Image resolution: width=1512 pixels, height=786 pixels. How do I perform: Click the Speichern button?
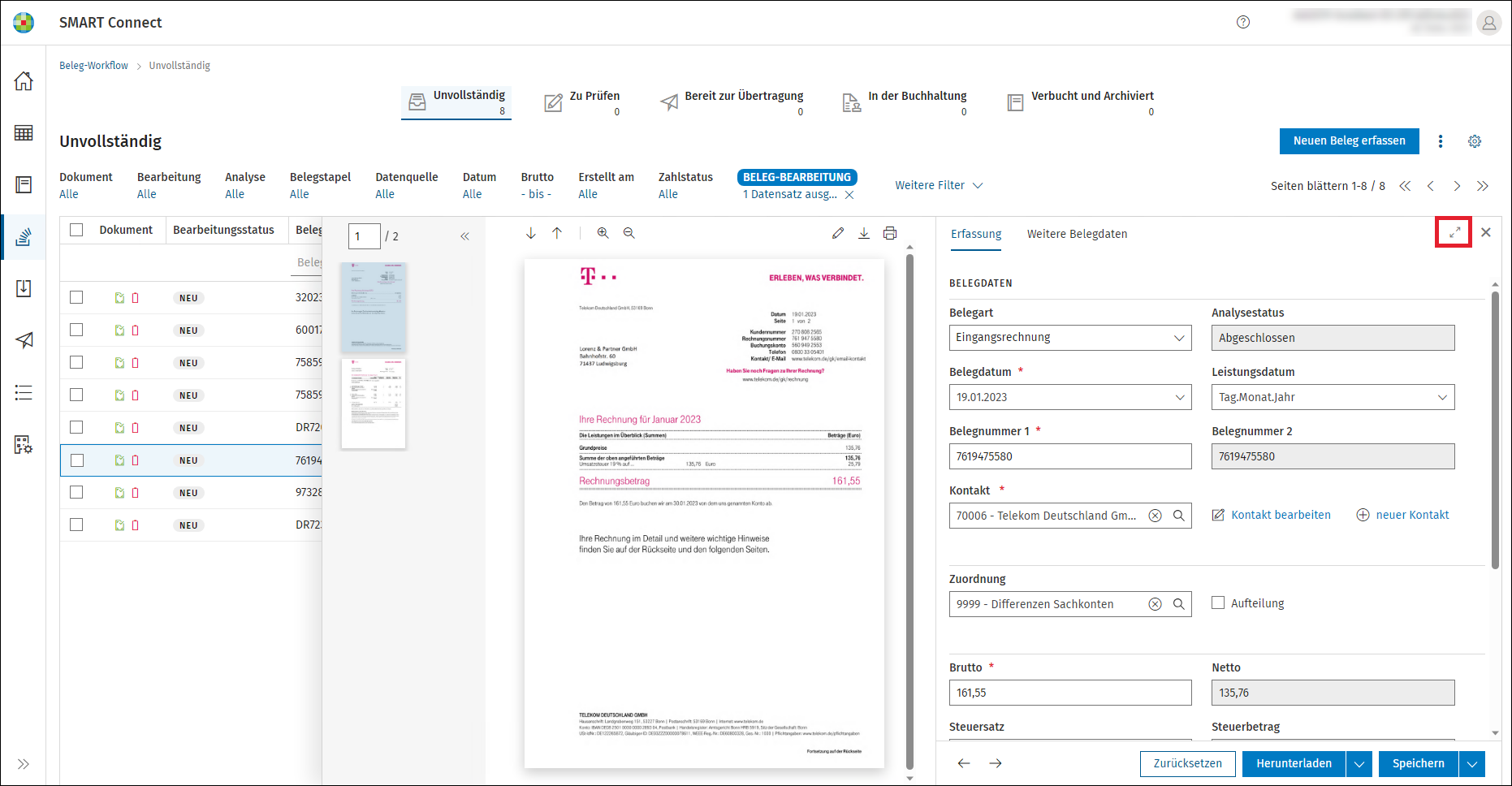[1419, 764]
